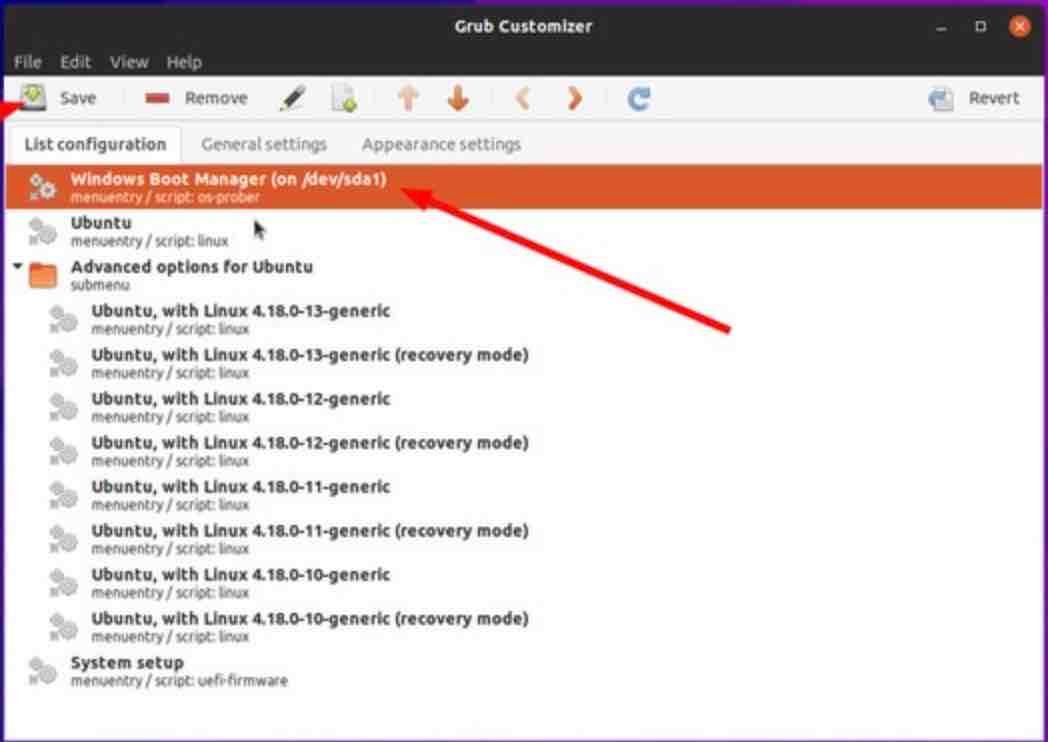
Task: Select Ubuntu 4.18.0-12-generic (recovery mode) entry
Action: point(523,451)
